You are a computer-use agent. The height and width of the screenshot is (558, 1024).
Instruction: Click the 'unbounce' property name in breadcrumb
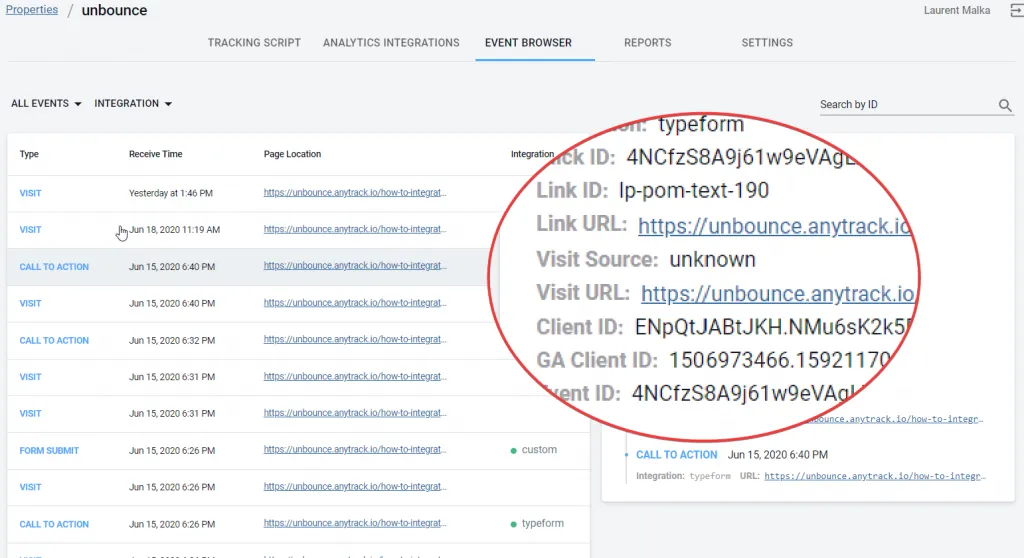pyautogui.click(x=114, y=10)
